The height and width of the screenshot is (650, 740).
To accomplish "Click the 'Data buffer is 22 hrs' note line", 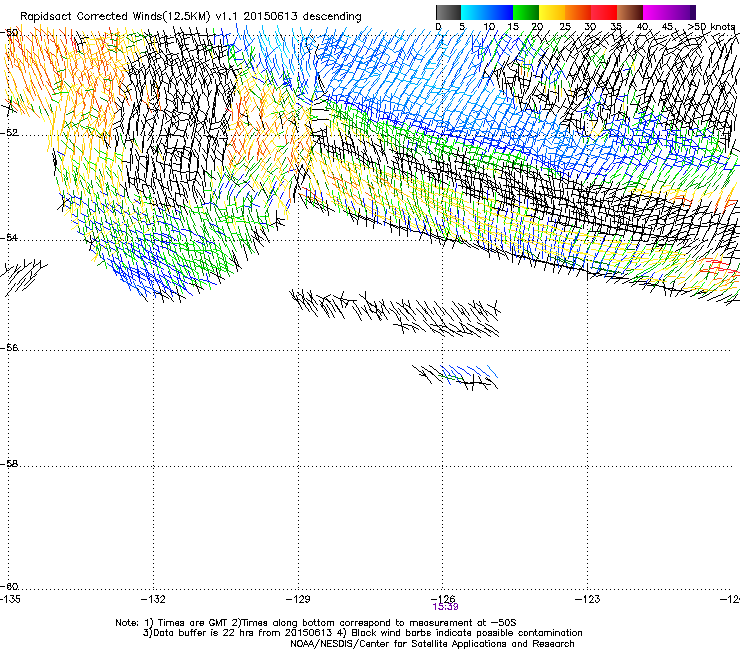I will pyautogui.click(x=362, y=633).
